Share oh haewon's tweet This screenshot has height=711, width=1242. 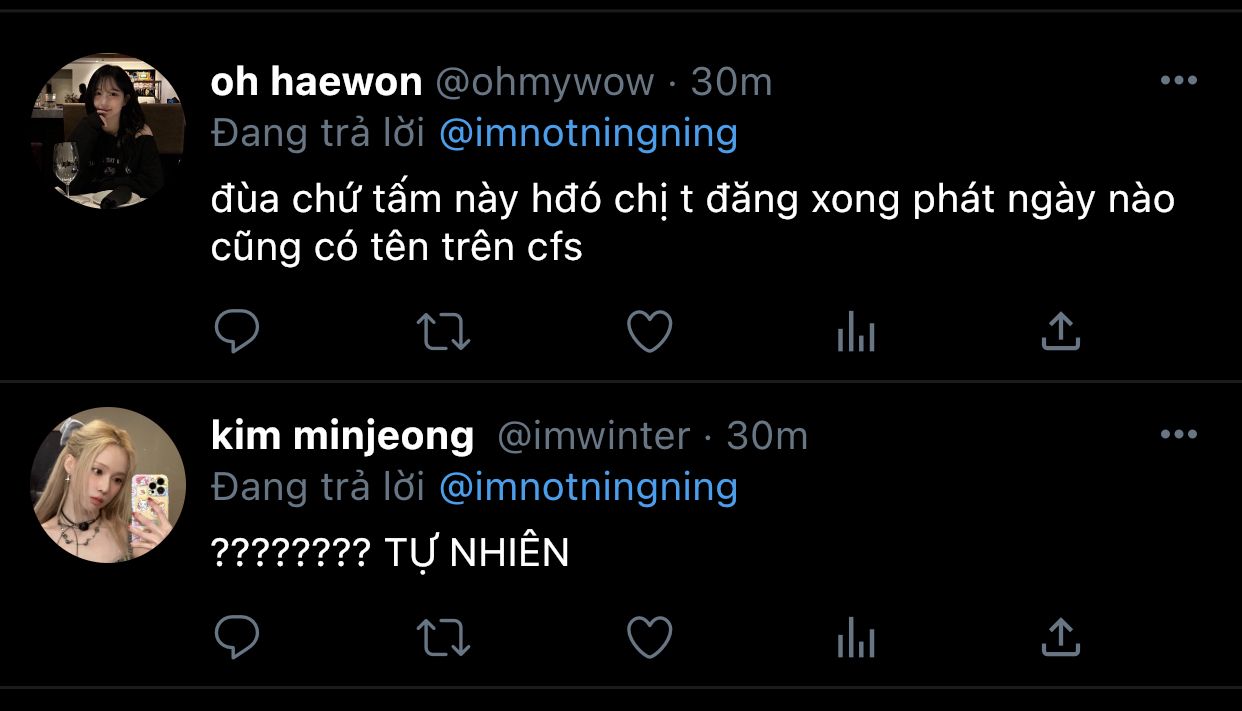tap(1061, 331)
